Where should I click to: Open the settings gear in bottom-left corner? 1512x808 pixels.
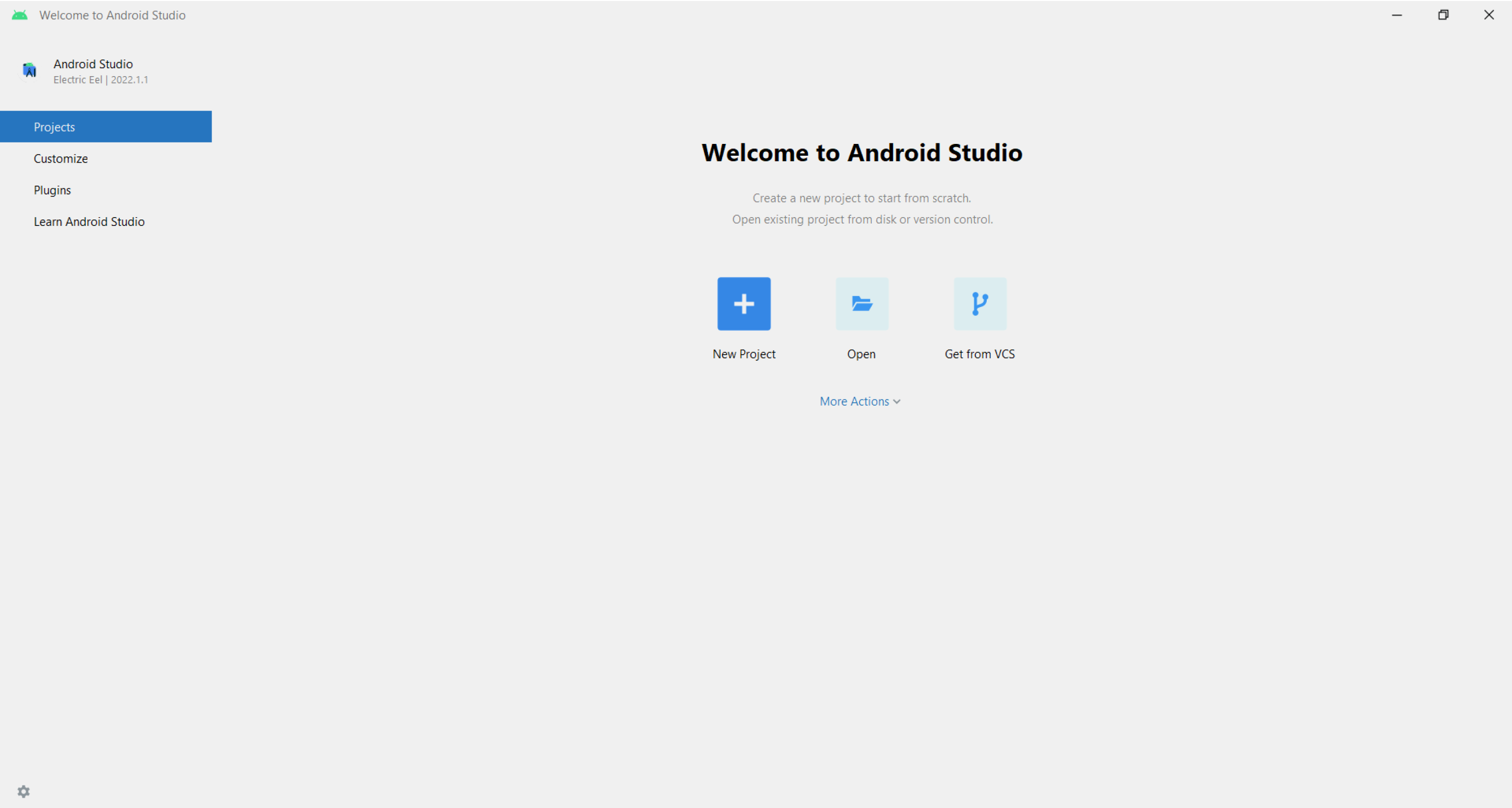click(24, 791)
